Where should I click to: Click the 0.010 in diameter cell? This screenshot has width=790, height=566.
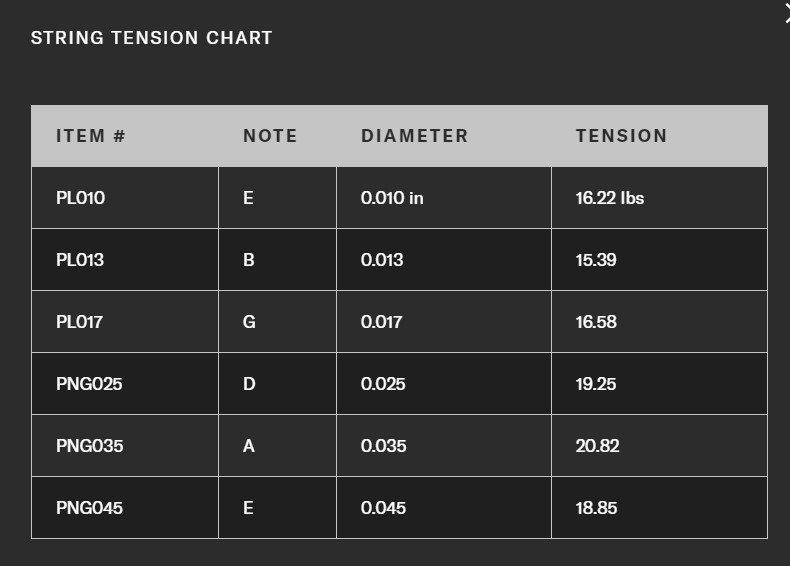tap(392, 198)
